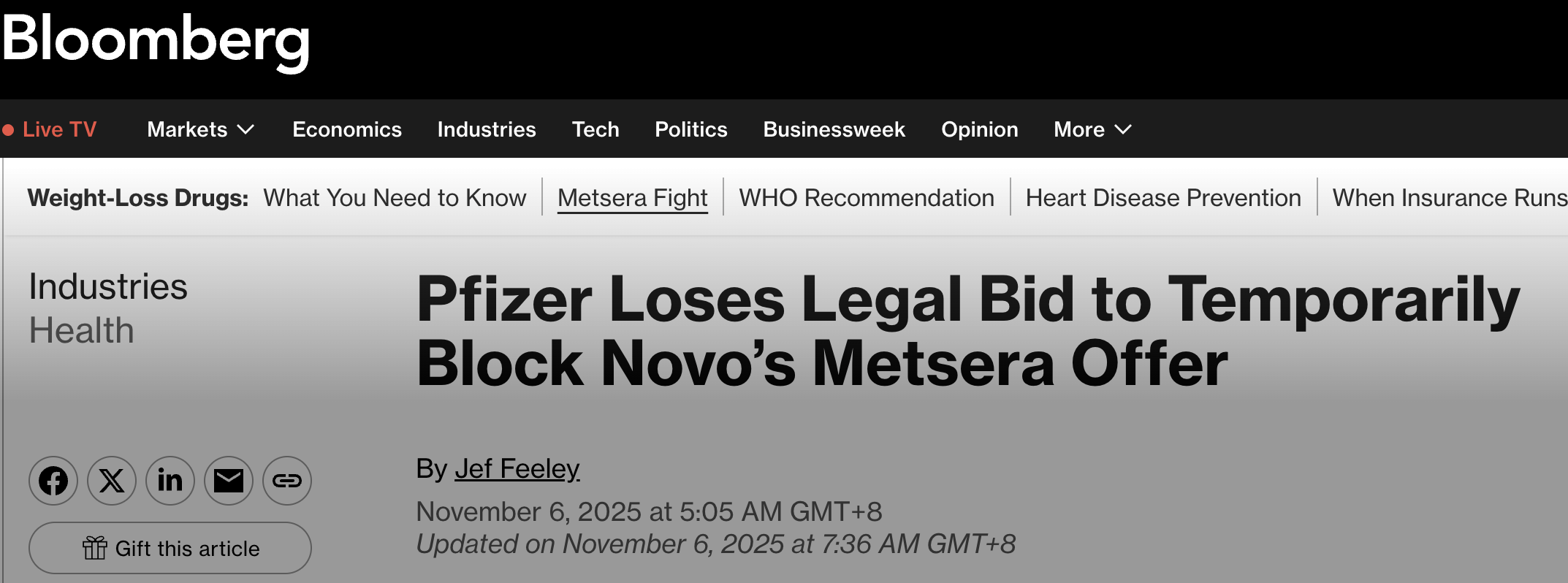Open Heart Disease Prevention link
Image resolution: width=1568 pixels, height=583 pixels.
[1163, 198]
